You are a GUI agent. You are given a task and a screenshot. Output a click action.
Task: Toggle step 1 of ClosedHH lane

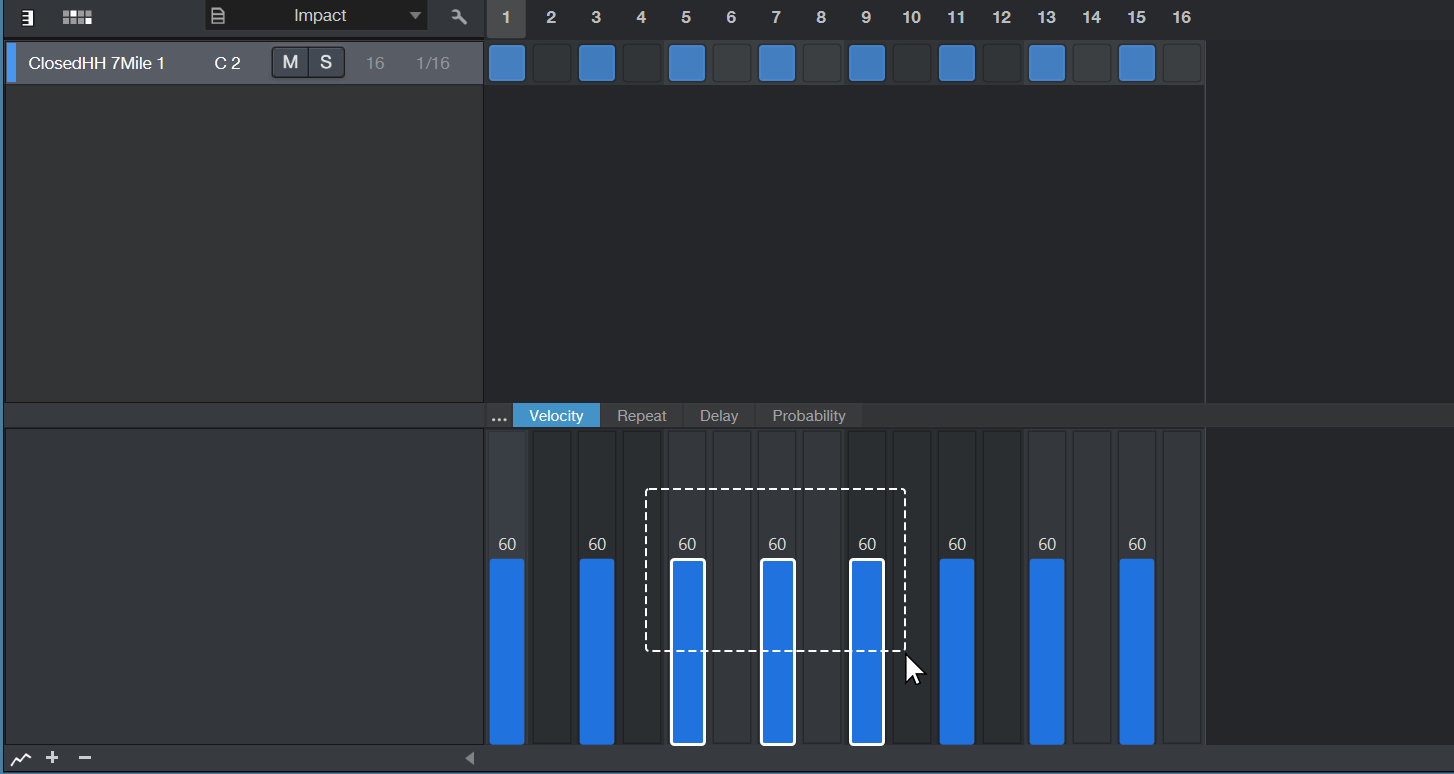click(x=507, y=63)
